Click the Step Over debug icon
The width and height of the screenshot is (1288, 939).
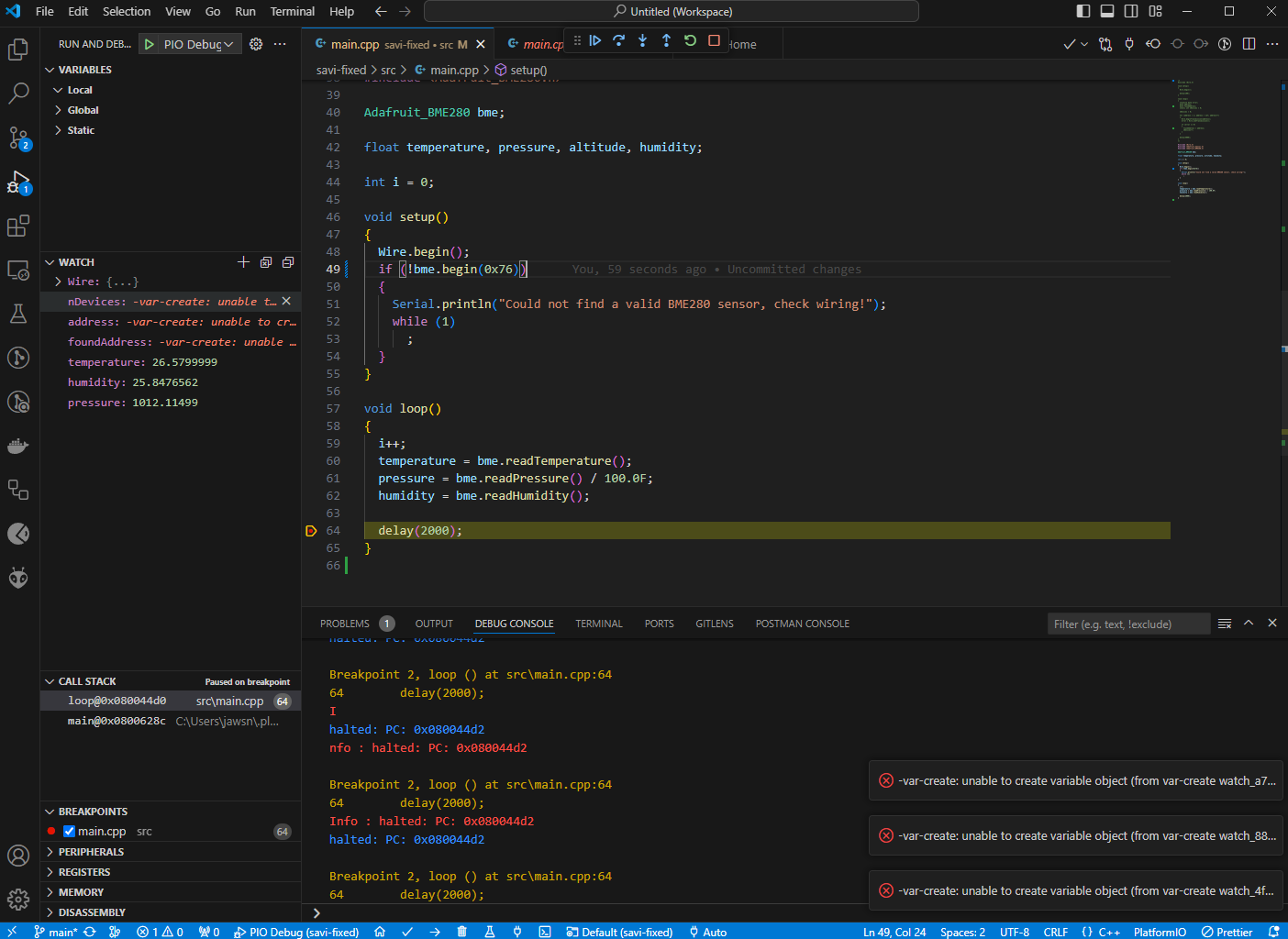tap(618, 40)
